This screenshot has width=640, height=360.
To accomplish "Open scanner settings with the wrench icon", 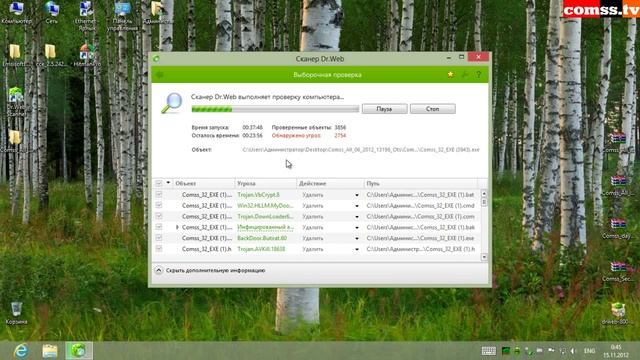I will pos(464,75).
